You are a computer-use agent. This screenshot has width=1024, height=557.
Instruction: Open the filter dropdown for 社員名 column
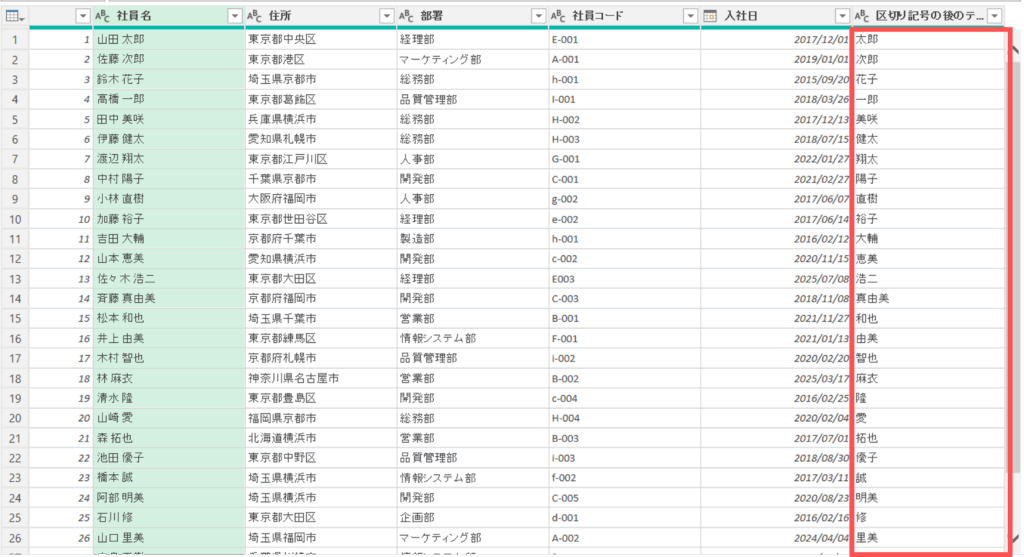point(234,16)
